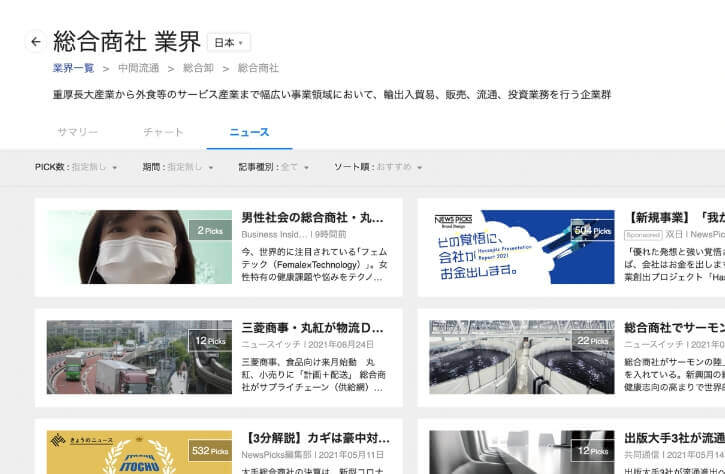Expand the ソート順 sort dropdown

pos(378,167)
